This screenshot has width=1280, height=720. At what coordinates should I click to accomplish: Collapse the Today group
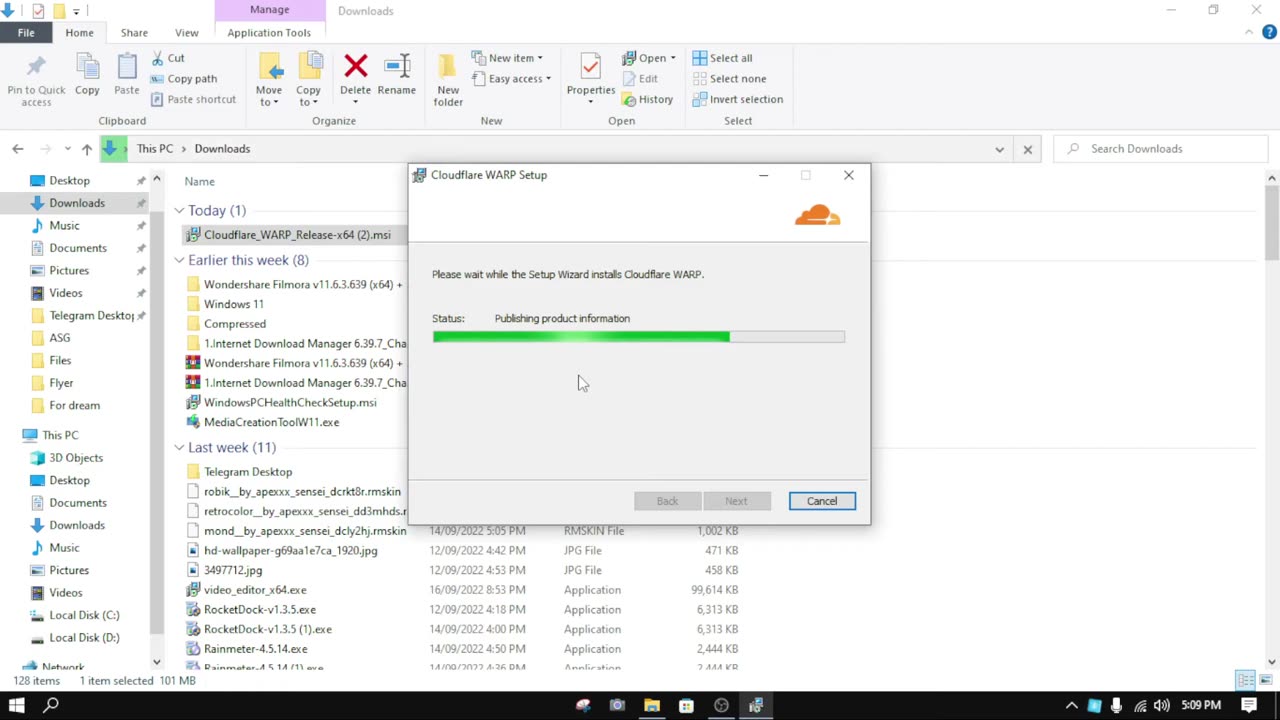[179, 210]
